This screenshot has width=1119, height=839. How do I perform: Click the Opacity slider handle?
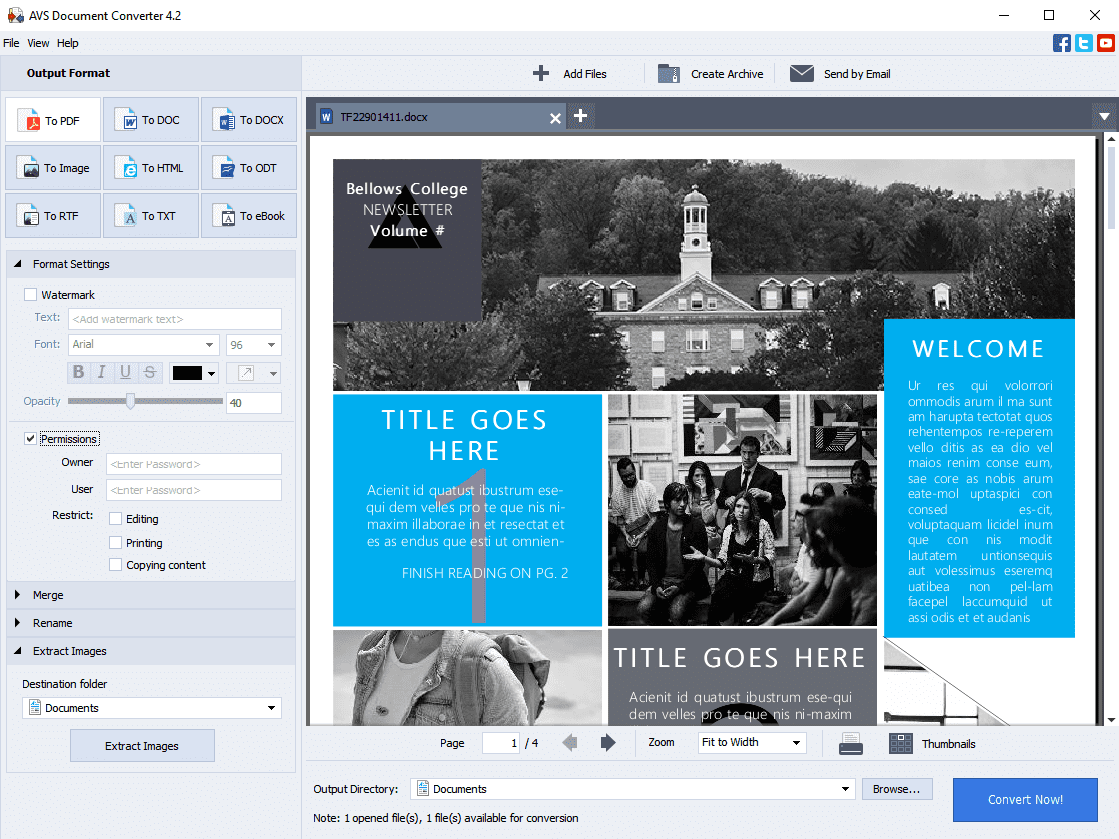tap(131, 401)
